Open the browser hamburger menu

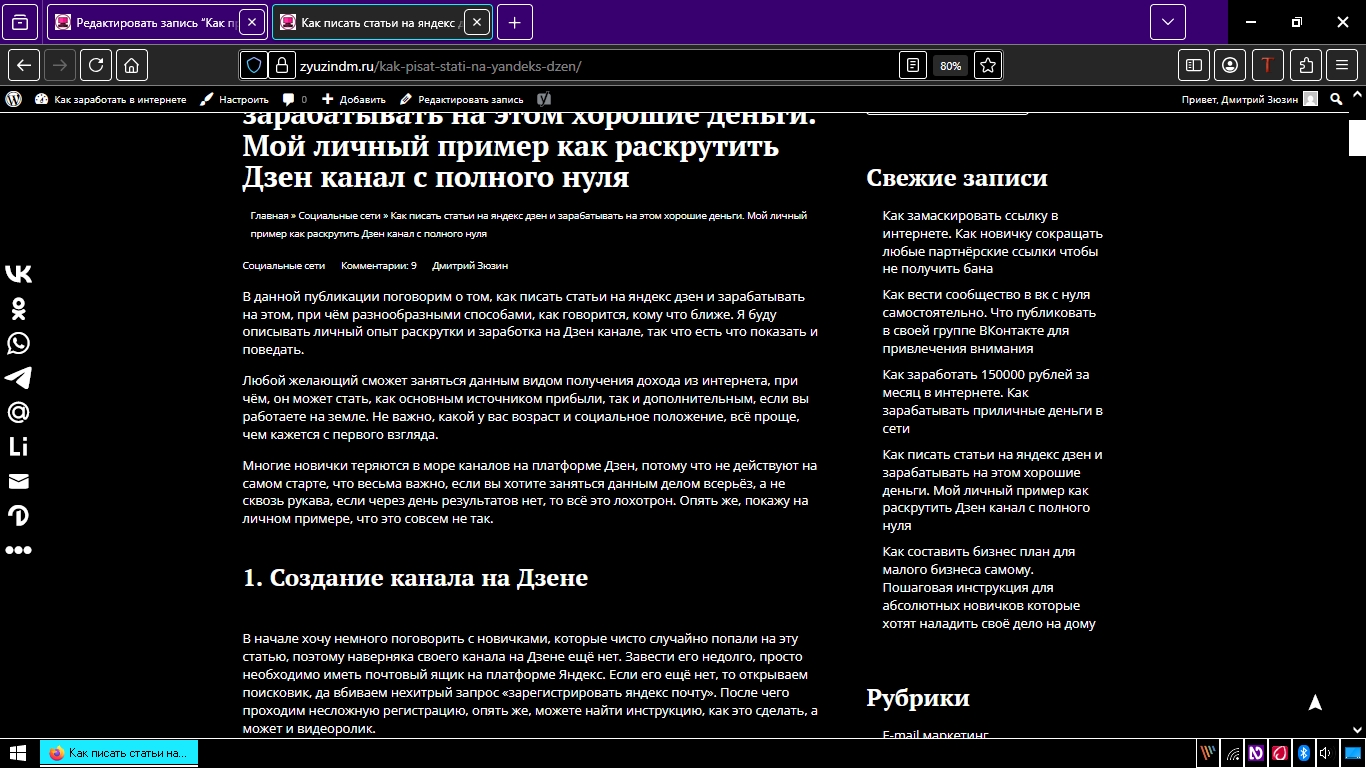point(1342,65)
